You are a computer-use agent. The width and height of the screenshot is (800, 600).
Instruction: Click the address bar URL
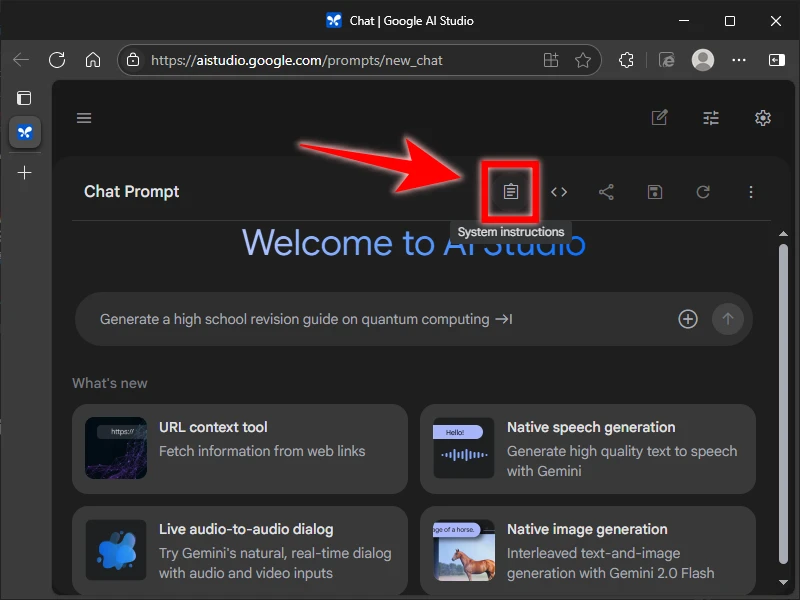[296, 60]
